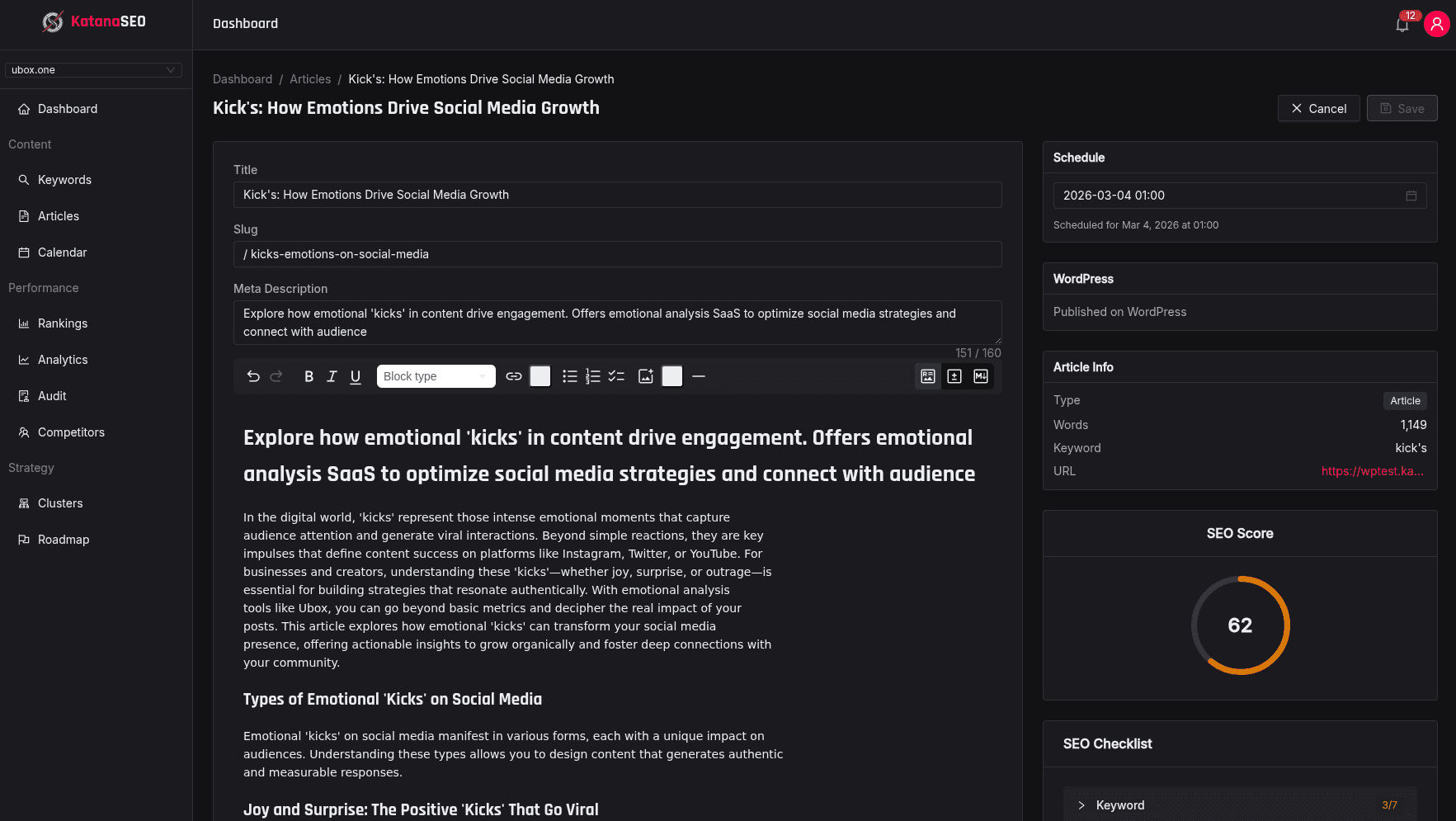Click the insert image icon
Image resolution: width=1456 pixels, height=821 pixels.
646,376
